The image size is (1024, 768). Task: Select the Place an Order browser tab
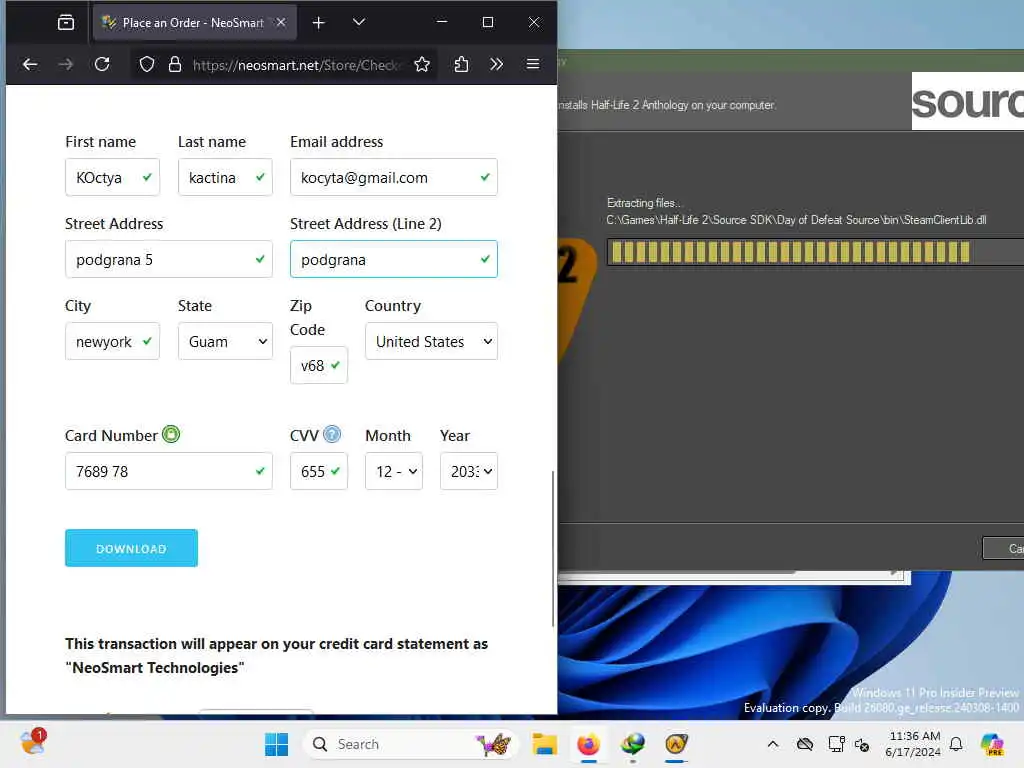pyautogui.click(x=195, y=23)
